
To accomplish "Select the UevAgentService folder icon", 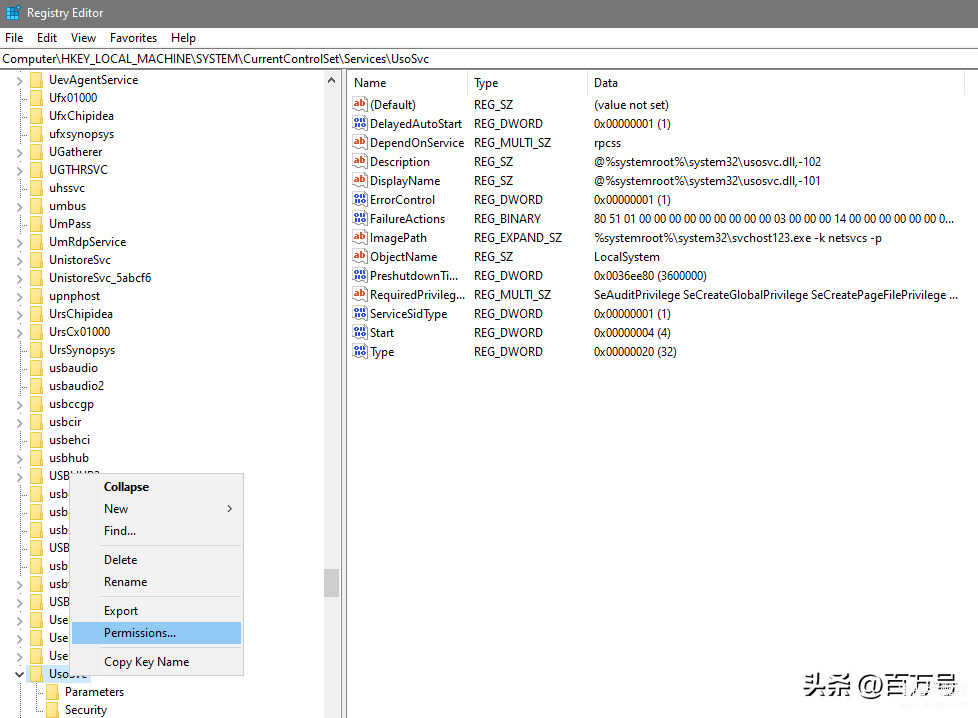I will (37, 80).
